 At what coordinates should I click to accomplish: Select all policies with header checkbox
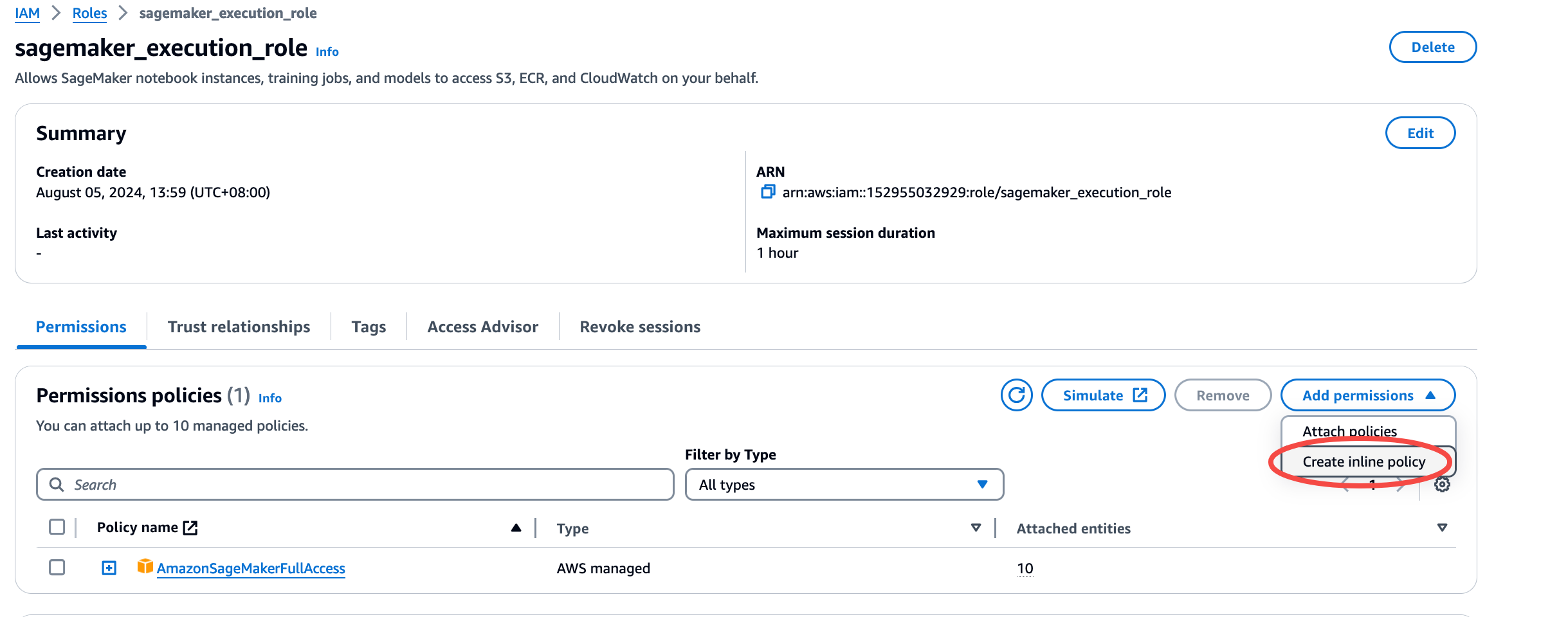57,527
